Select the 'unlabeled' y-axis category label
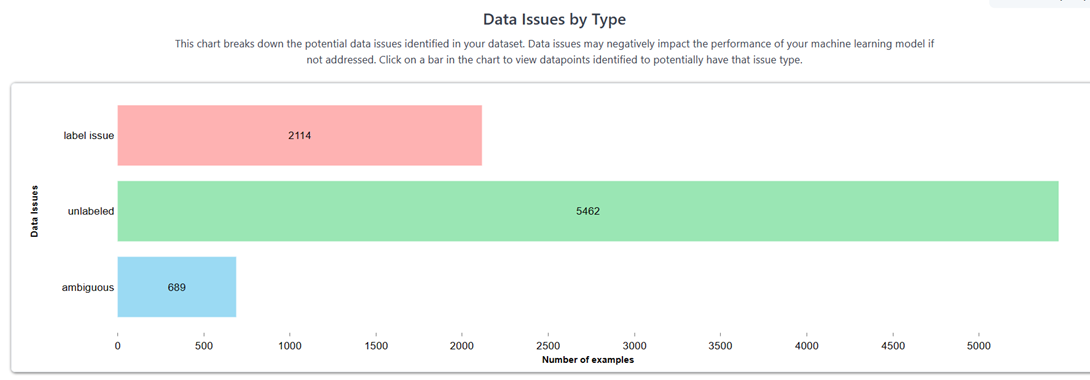This screenshot has height=380, width=1090. click(x=90, y=212)
